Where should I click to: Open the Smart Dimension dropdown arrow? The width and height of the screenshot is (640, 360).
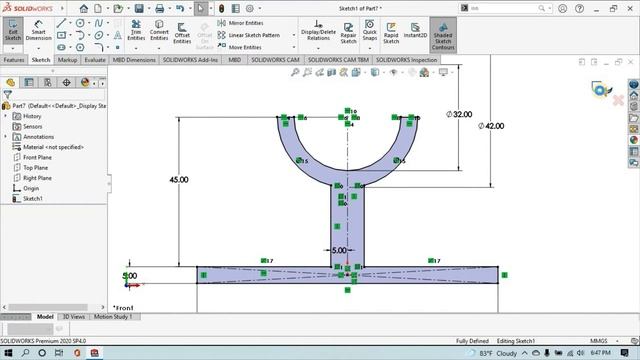(x=38, y=49)
